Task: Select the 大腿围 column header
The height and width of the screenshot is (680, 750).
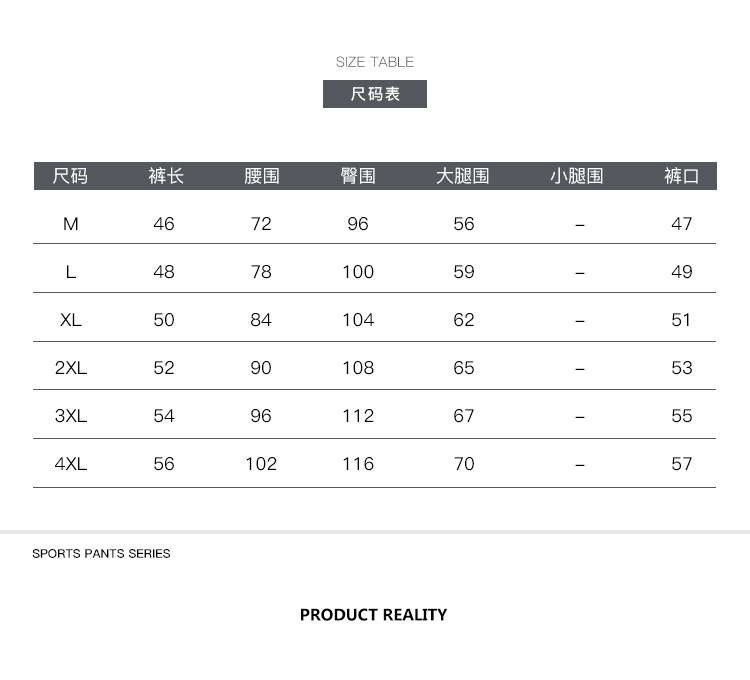Action: (x=463, y=176)
